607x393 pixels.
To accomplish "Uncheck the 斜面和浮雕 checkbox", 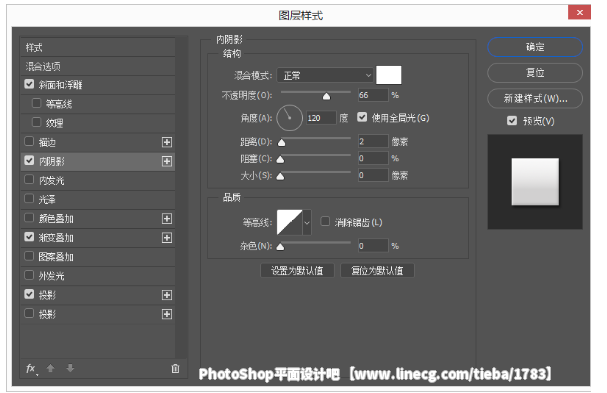I will [29, 84].
